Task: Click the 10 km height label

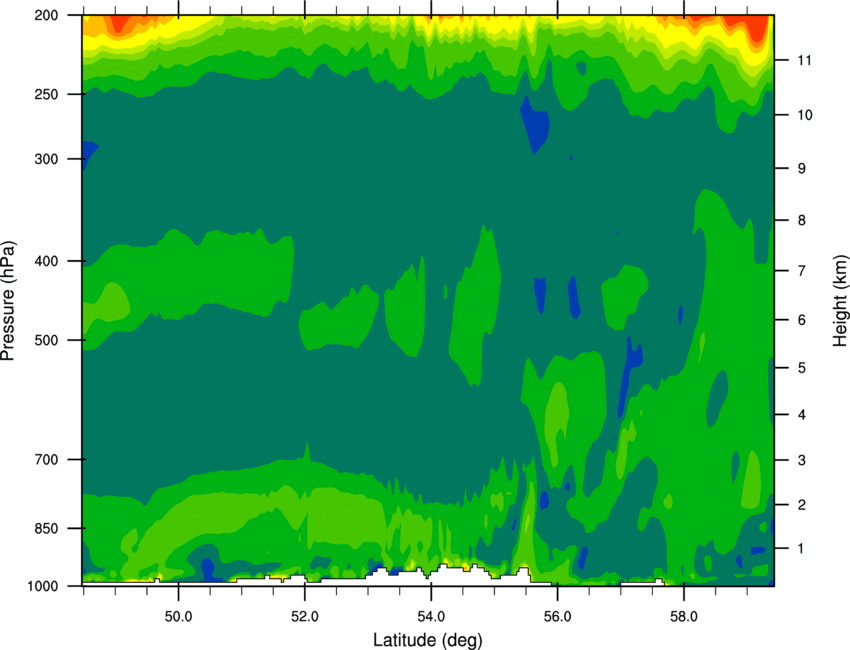Action: point(804,115)
